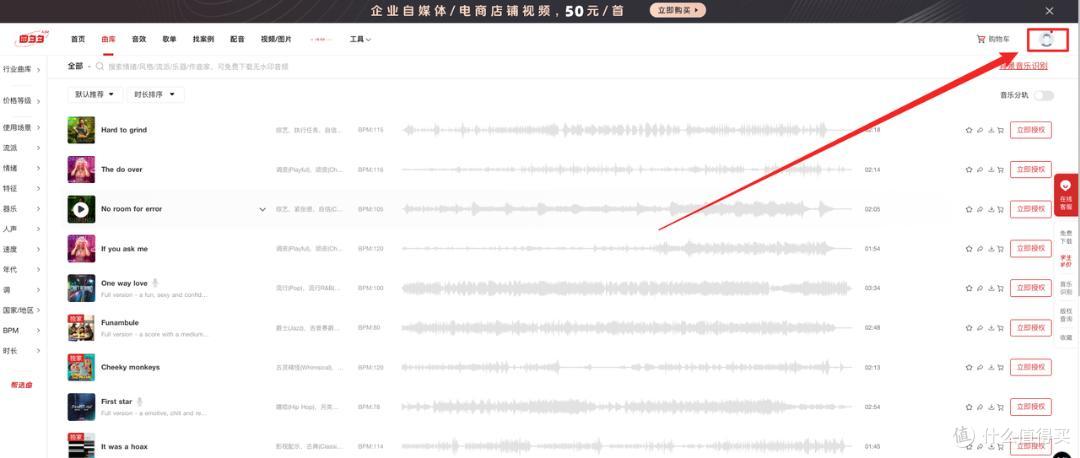Expand the BPM filter in sidebar
Viewport: 1080px width, 458px height.
coord(21,331)
